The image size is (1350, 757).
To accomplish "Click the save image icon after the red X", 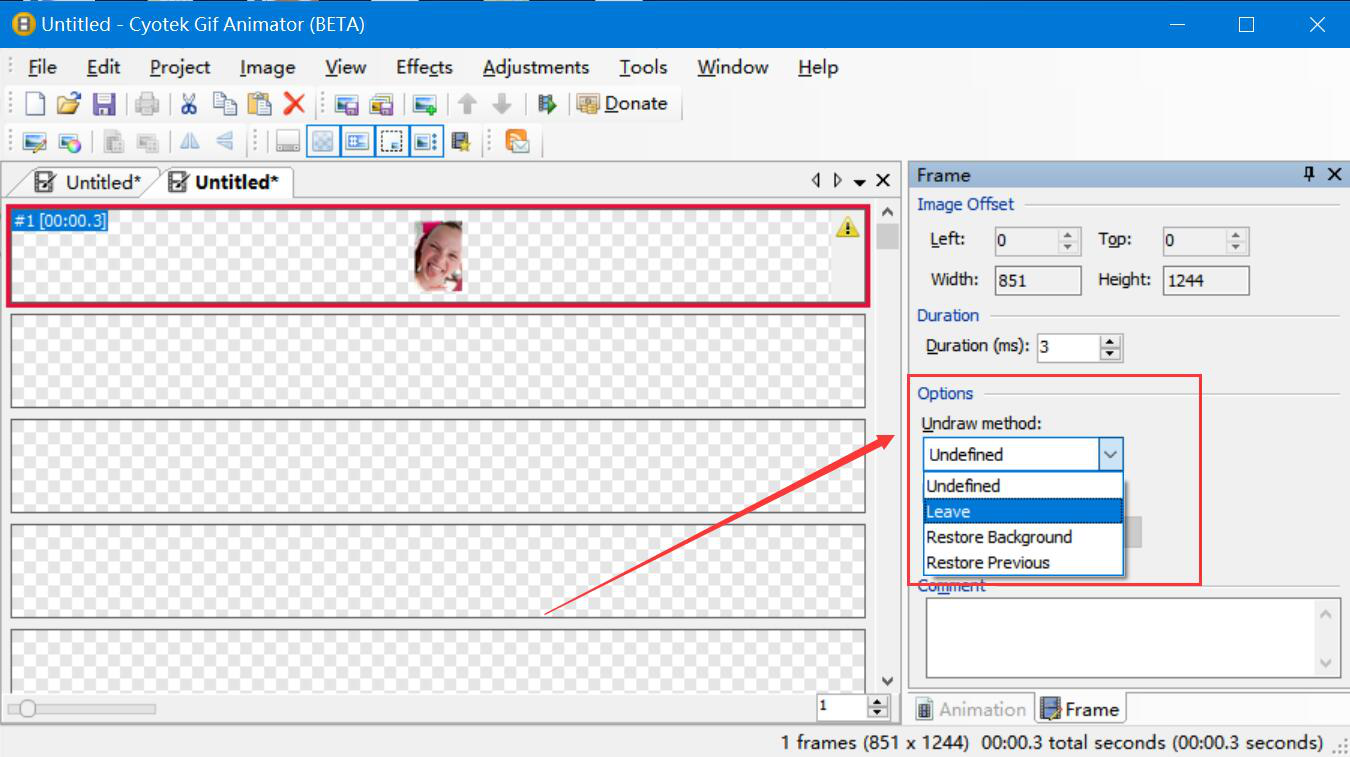I will (x=347, y=104).
